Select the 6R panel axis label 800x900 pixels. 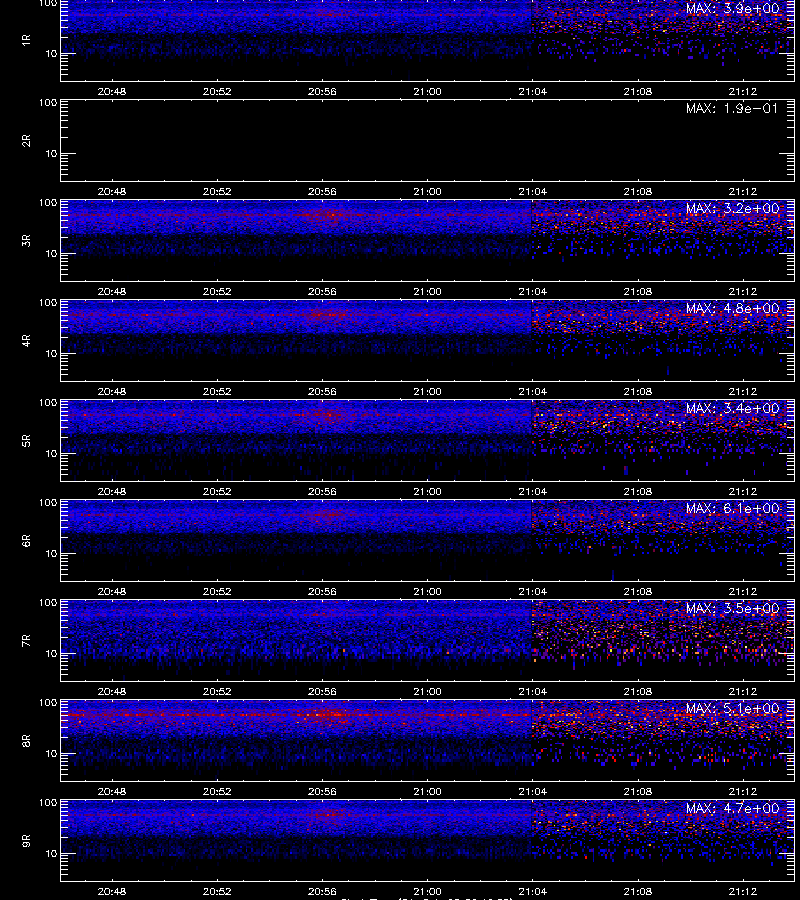coord(26,541)
